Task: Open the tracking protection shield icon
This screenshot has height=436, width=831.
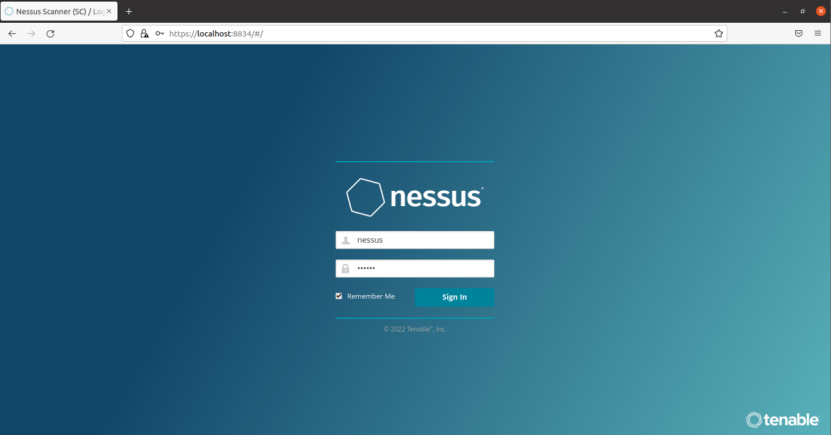Action: [x=130, y=33]
